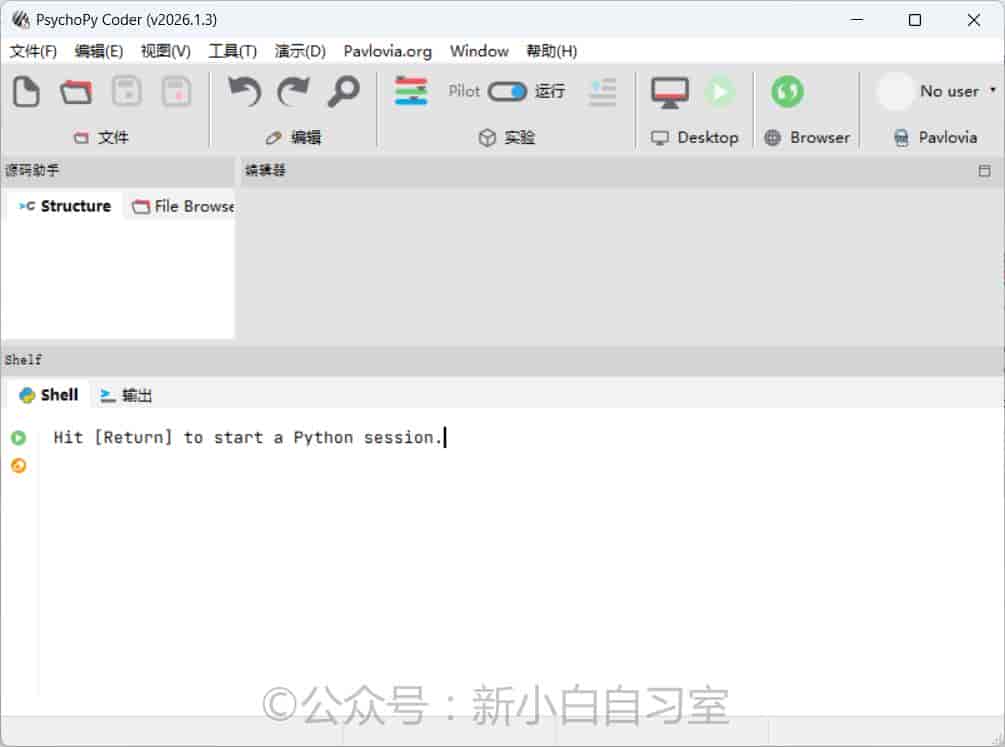Maximize the editor pane with its corner icon
The height and width of the screenshot is (747, 1005).
tap(984, 171)
